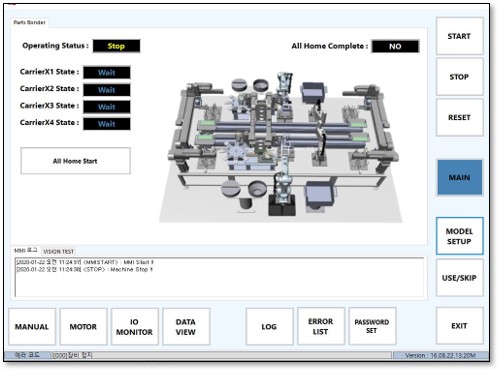
Task: Switch to the VISION TEST tab
Action: tap(58, 251)
